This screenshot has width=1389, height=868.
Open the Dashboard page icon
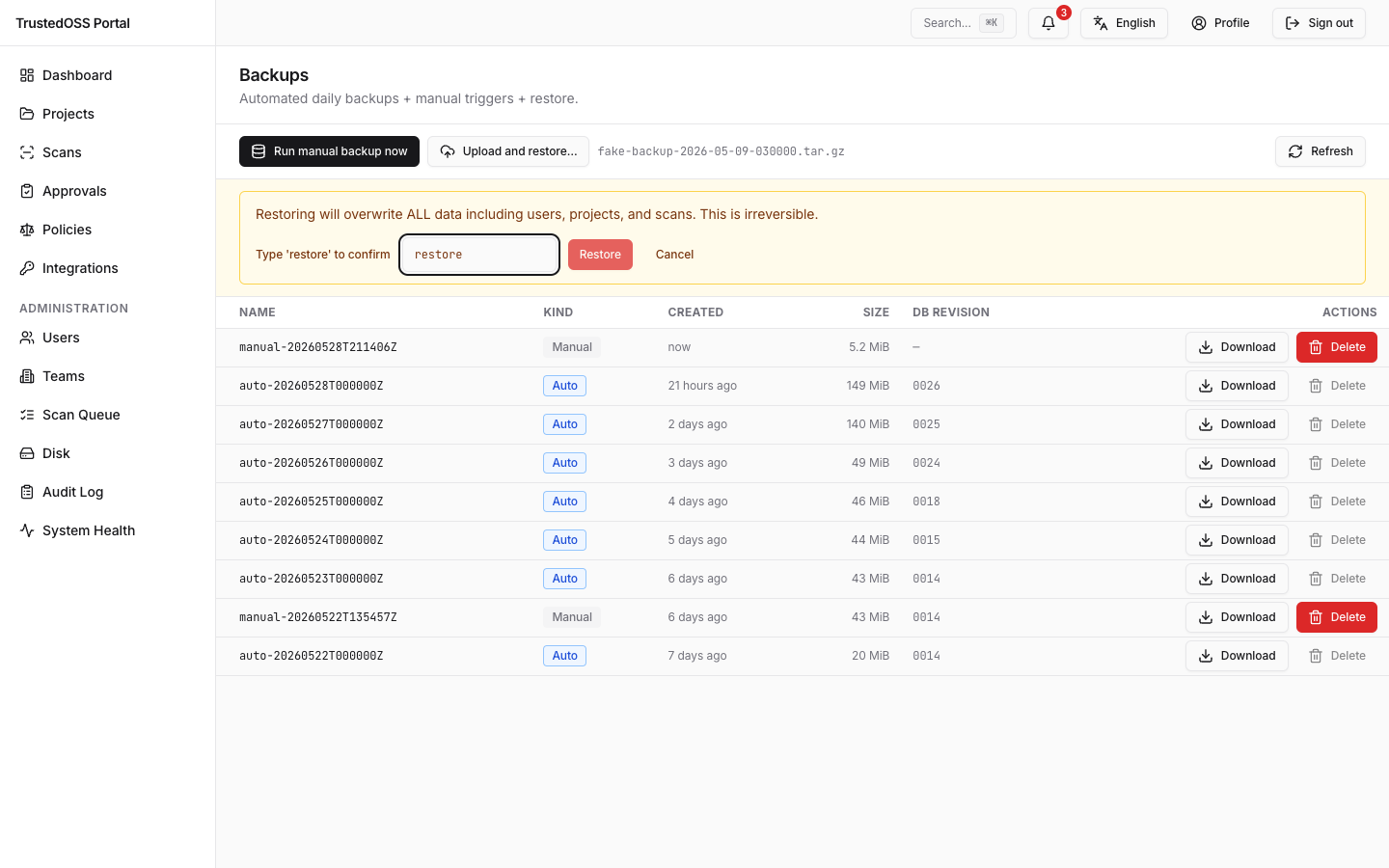click(27, 75)
